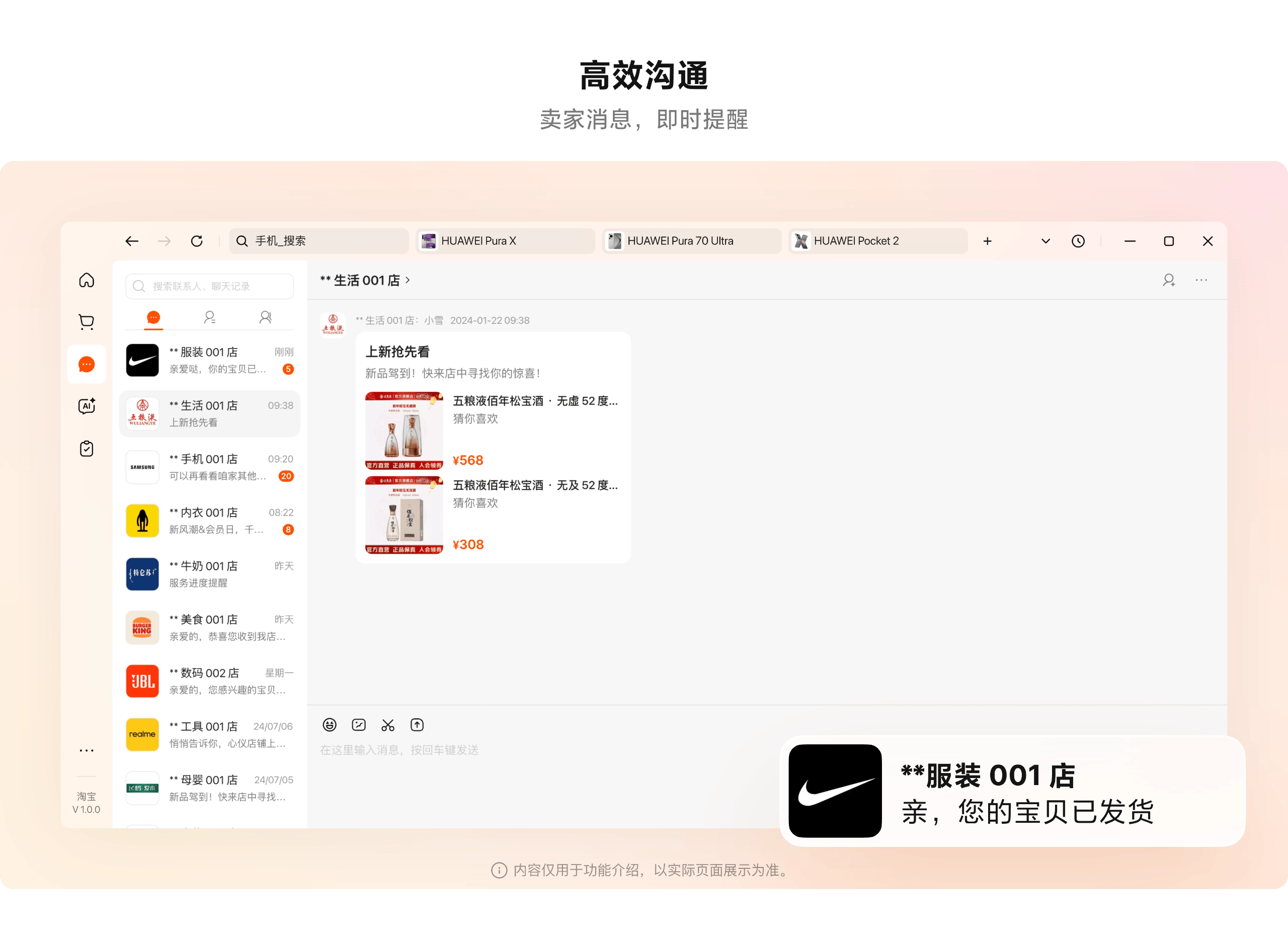Expand the tab list dropdown arrow
This screenshot has height=945, width=1288.
[x=1045, y=241]
